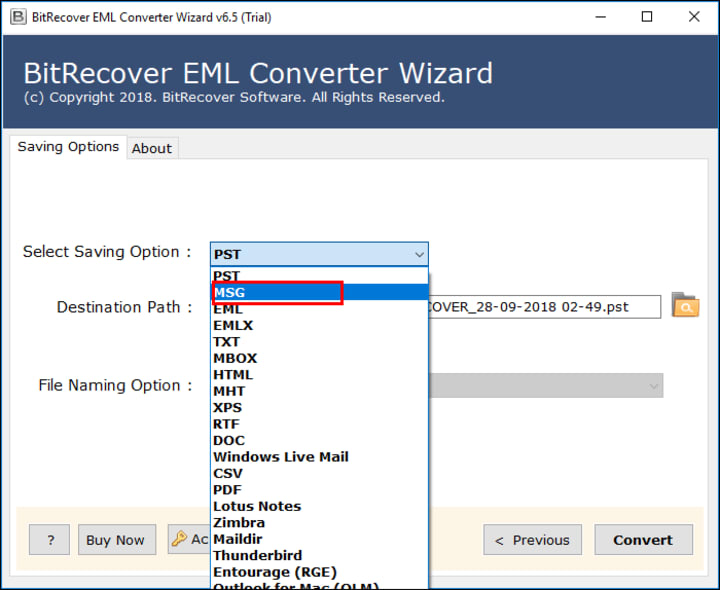Select MSG saving format

tap(319, 292)
